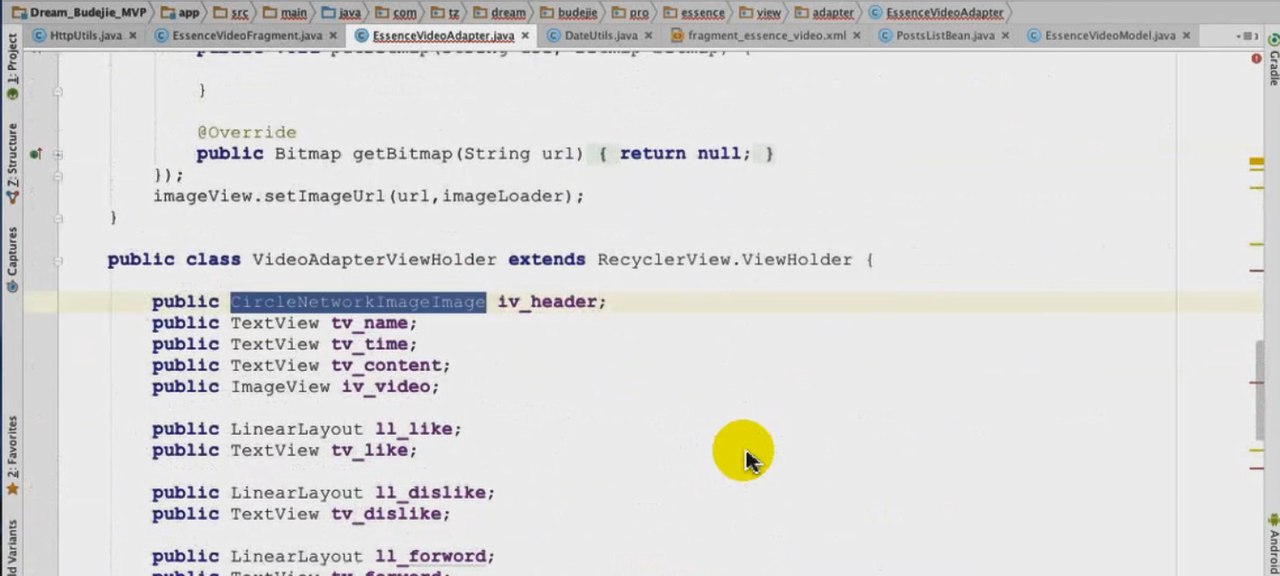Click the src folder breadcrumb
The width and height of the screenshot is (1280, 576).
(x=233, y=13)
